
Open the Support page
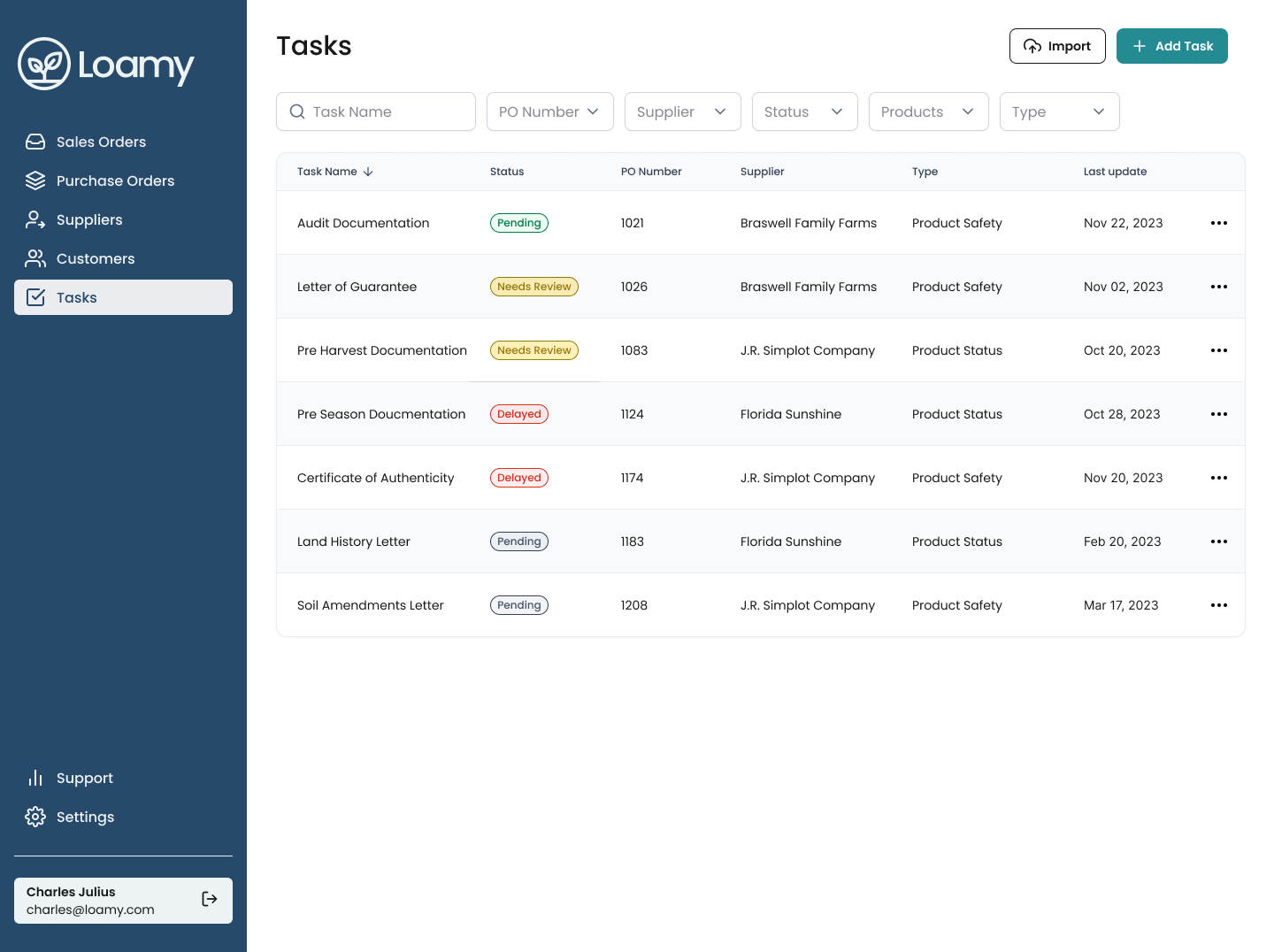[123, 778]
